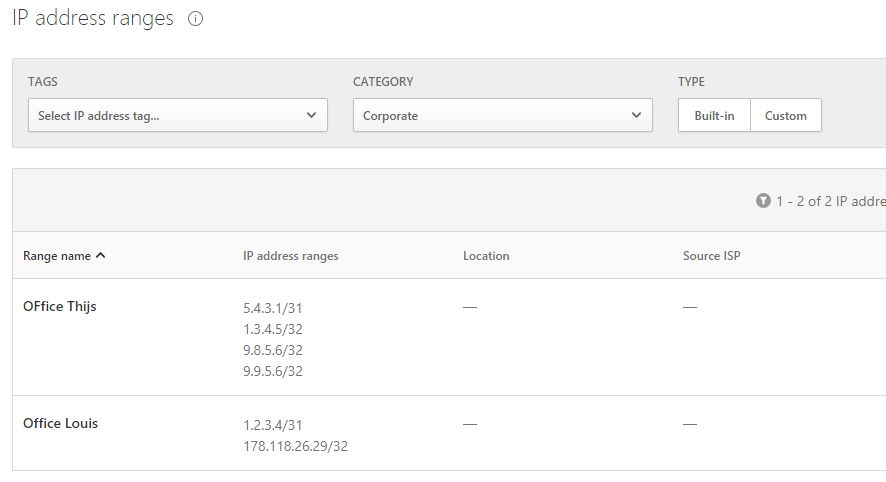The height and width of the screenshot is (482, 886).
Task: Select the 1.2.3.4/31 range in Office Louis
Action: (272, 425)
